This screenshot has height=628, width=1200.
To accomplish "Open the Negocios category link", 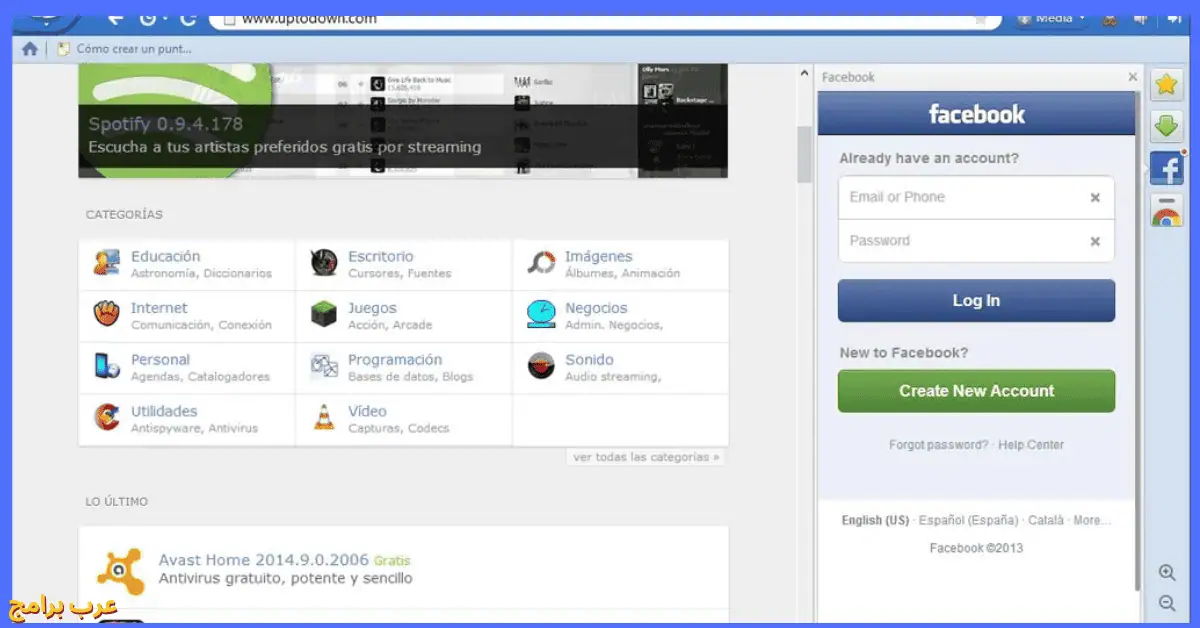I will 596,308.
